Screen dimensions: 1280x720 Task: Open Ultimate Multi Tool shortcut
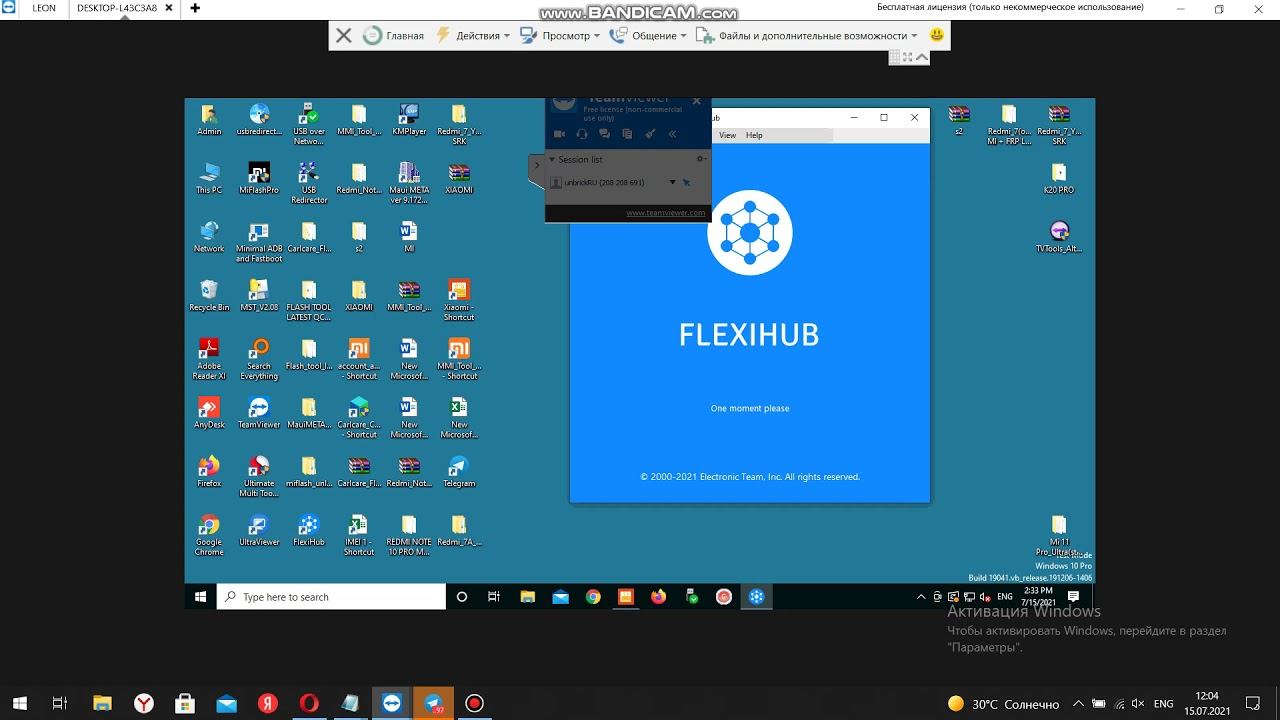coord(259,476)
